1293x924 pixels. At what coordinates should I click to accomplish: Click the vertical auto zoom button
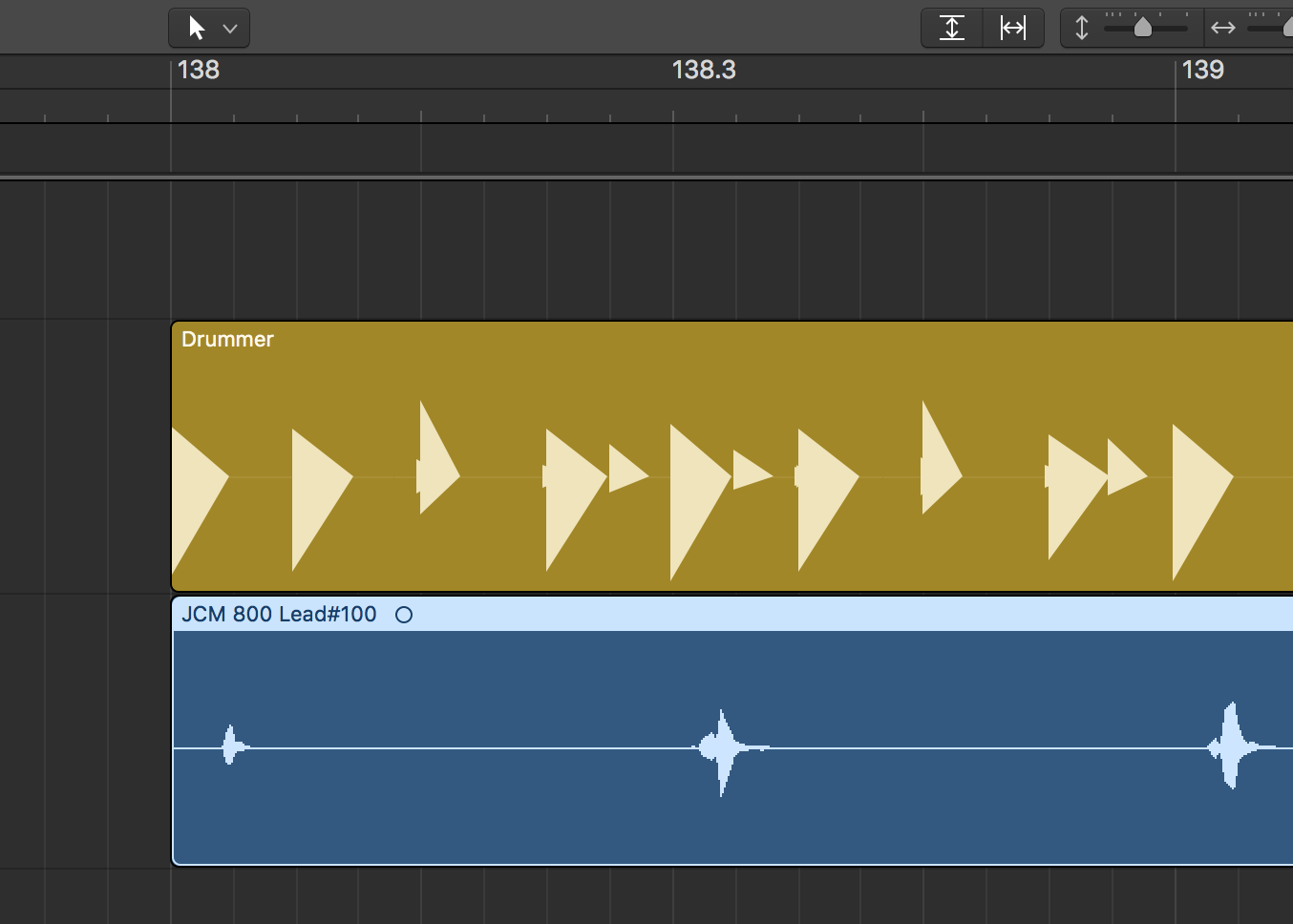(x=952, y=28)
